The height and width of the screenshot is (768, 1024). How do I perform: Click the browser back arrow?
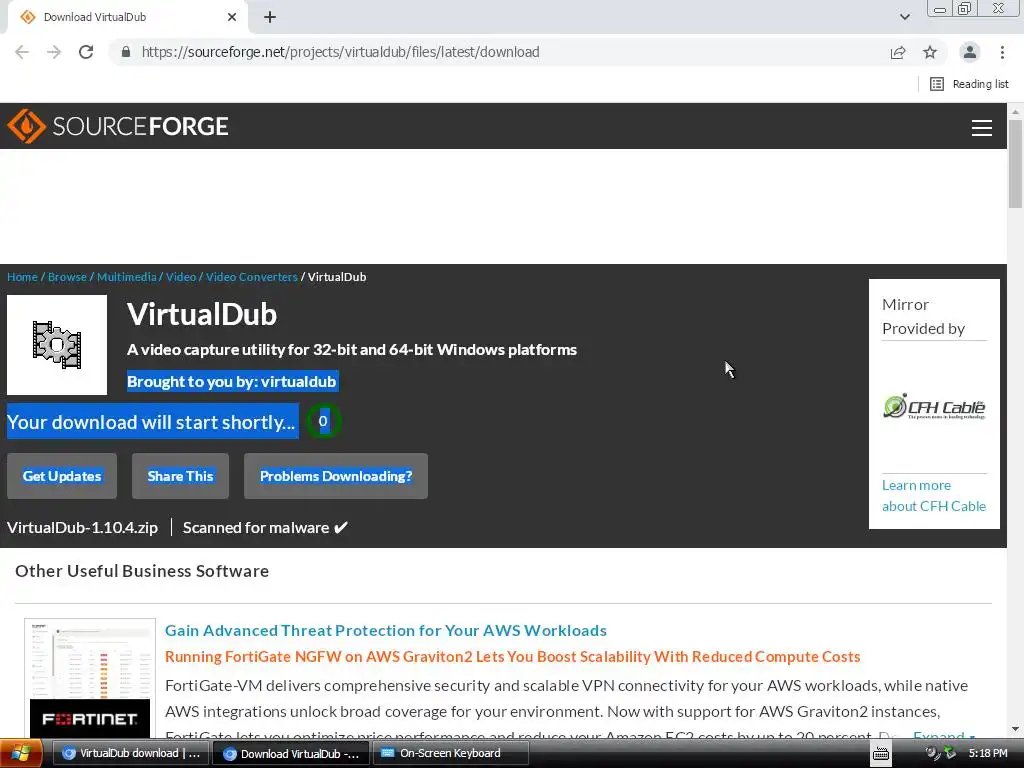pos(22,52)
